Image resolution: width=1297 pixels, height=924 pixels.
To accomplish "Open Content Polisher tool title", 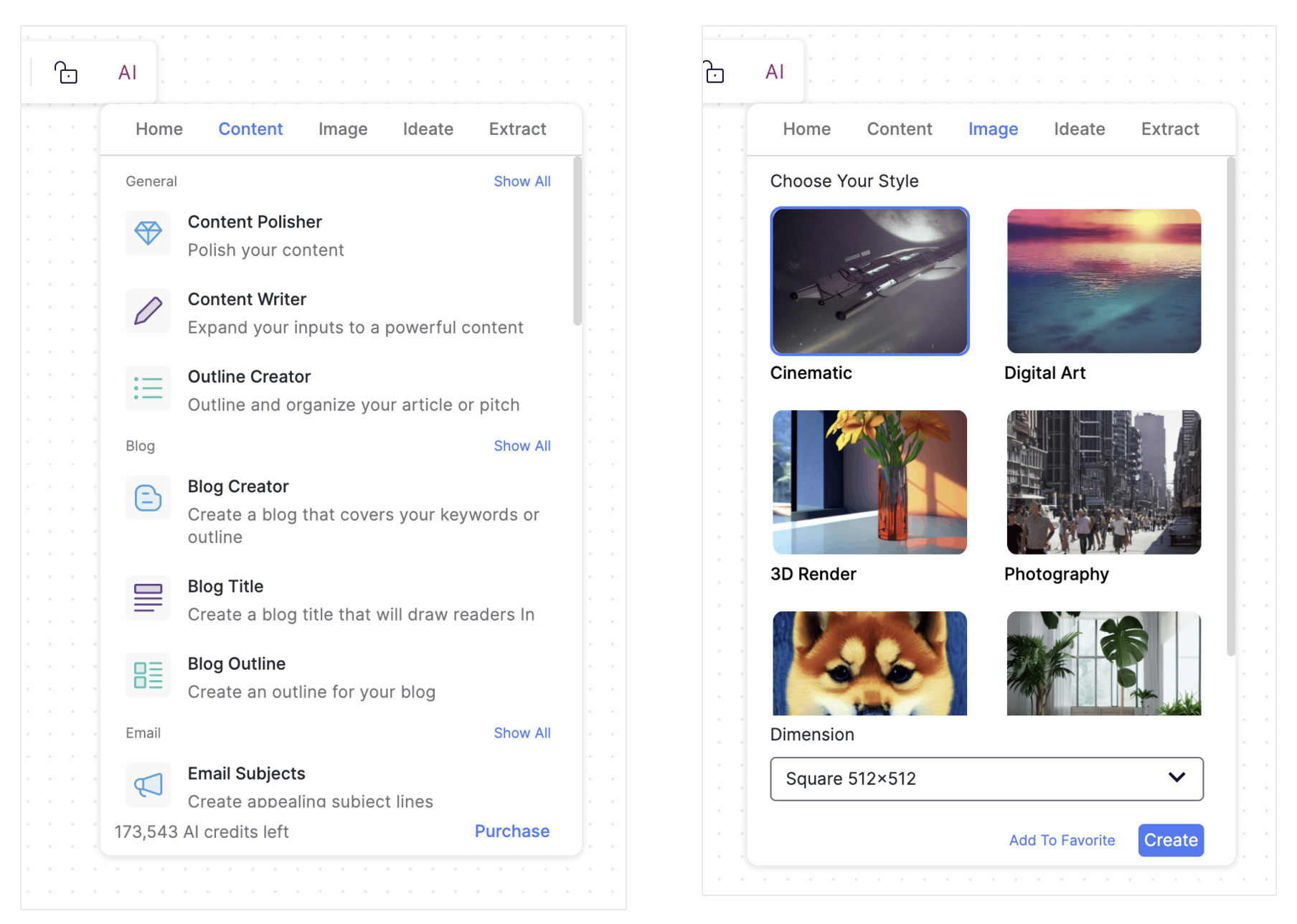I will coord(255,222).
